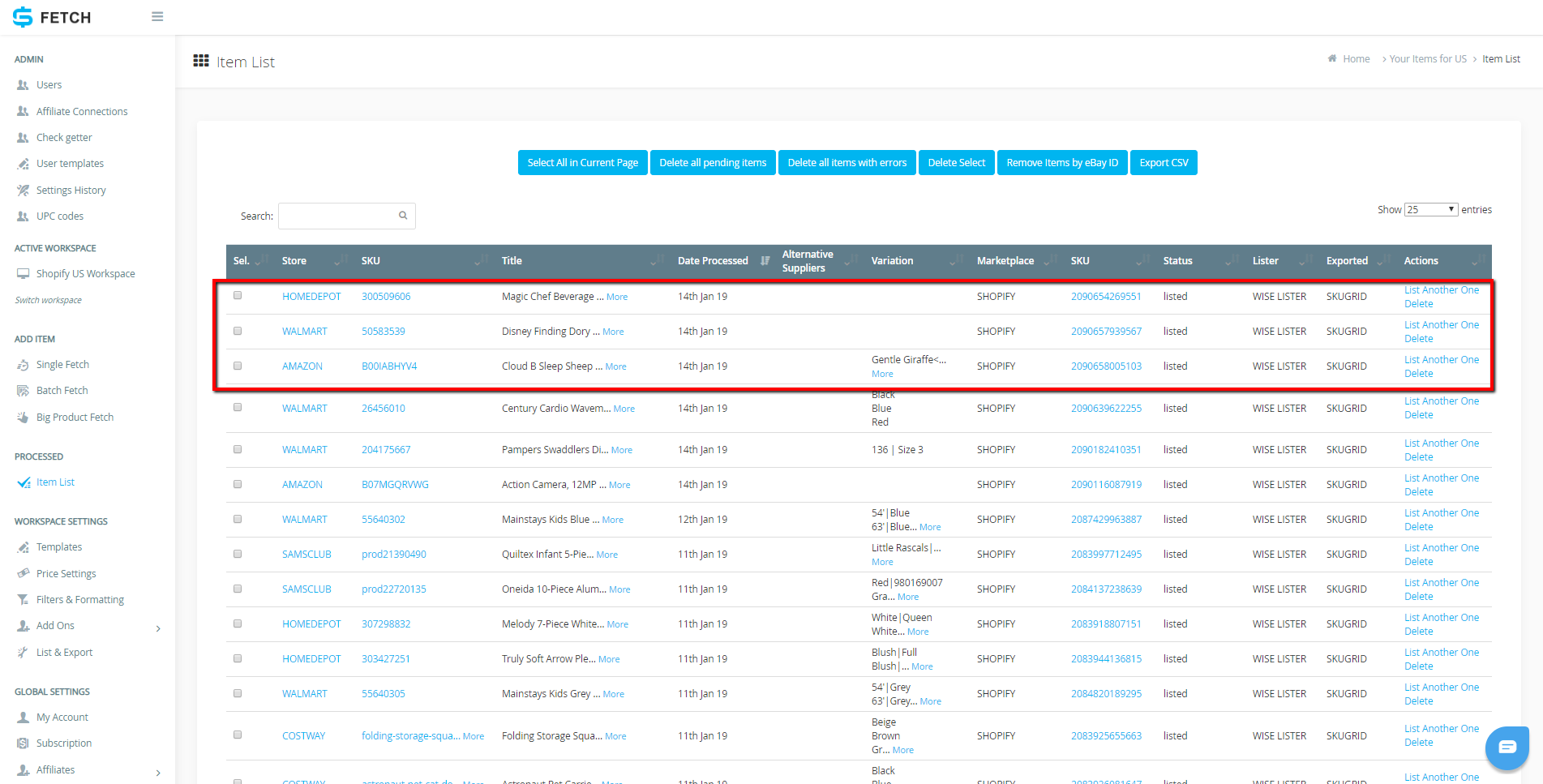Viewport: 1543px width, 784px height.
Task: Click the Item List checkmark icon
Action: [24, 482]
